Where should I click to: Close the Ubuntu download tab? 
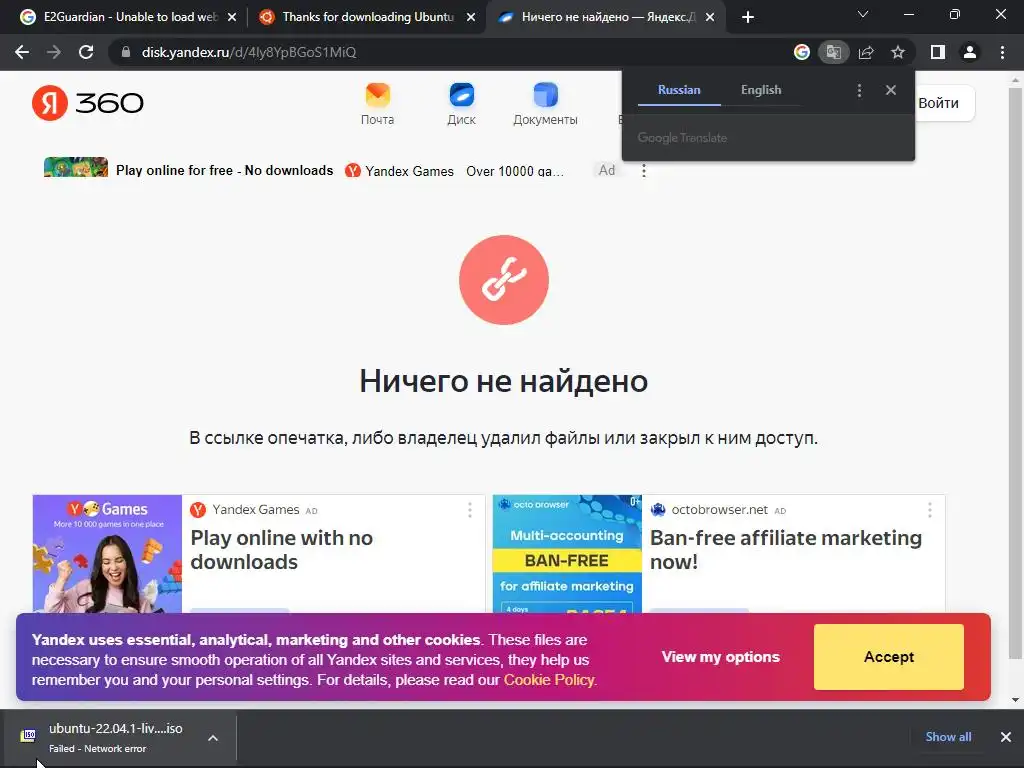471,18
